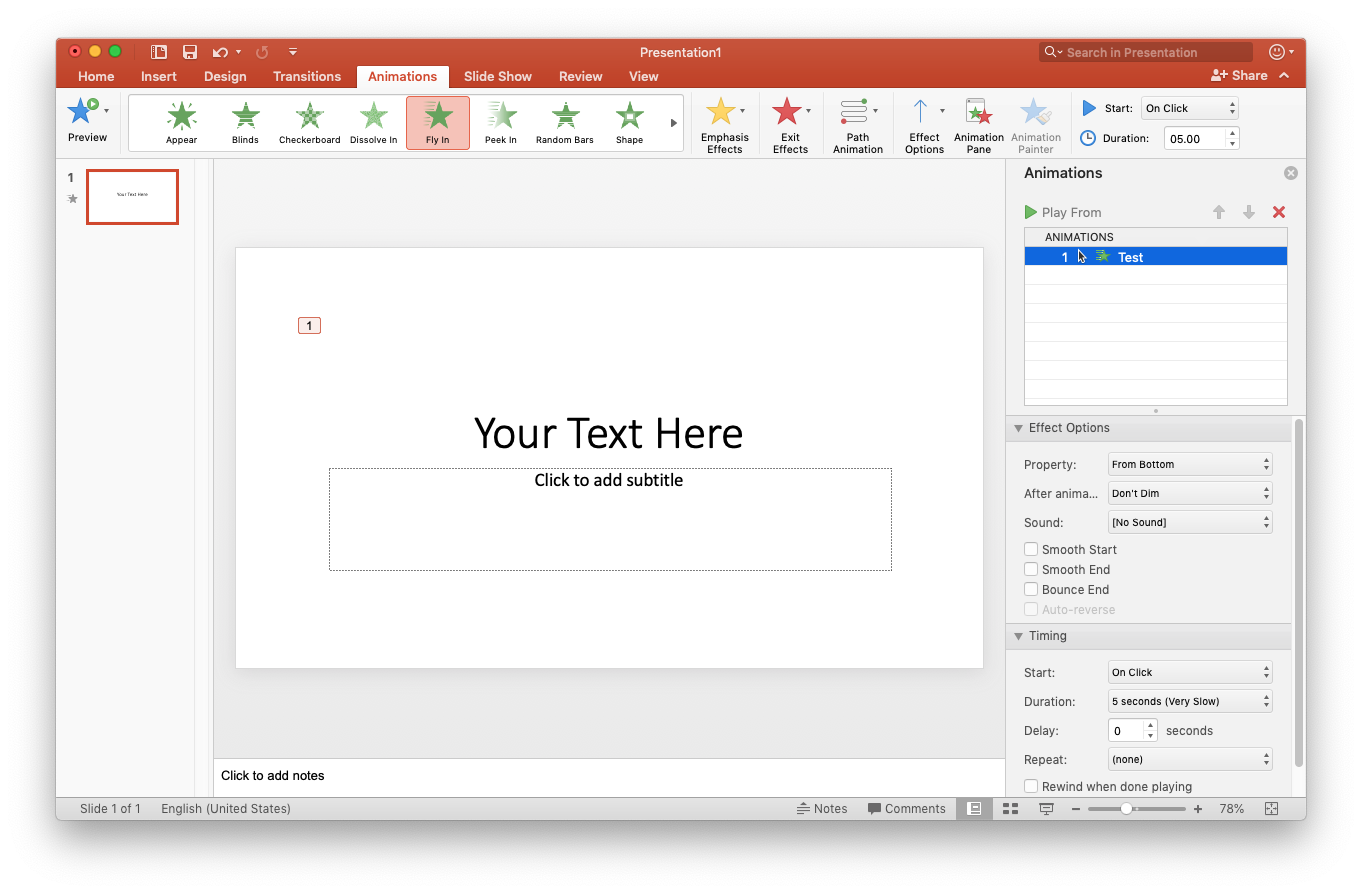This screenshot has height=894, width=1362.
Task: Open the Repeat dropdown
Action: click(x=1190, y=759)
